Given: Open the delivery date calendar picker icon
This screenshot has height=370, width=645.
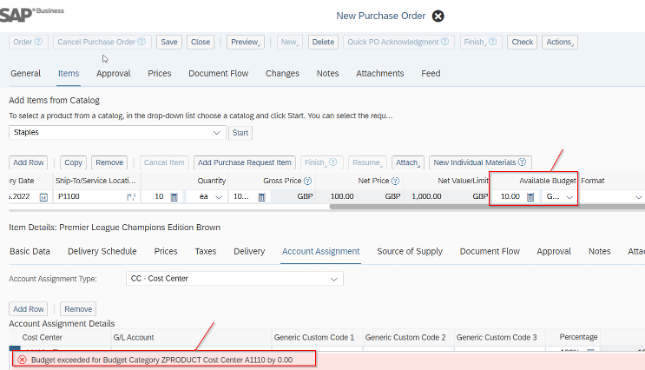Looking at the screenshot, I should pyautogui.click(x=44, y=197).
